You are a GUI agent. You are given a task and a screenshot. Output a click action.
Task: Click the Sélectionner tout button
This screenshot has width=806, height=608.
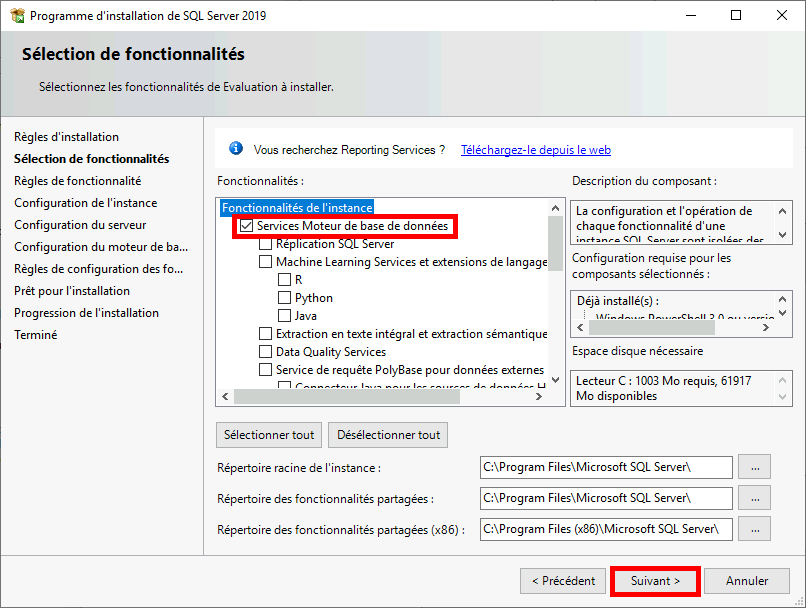tap(268, 435)
